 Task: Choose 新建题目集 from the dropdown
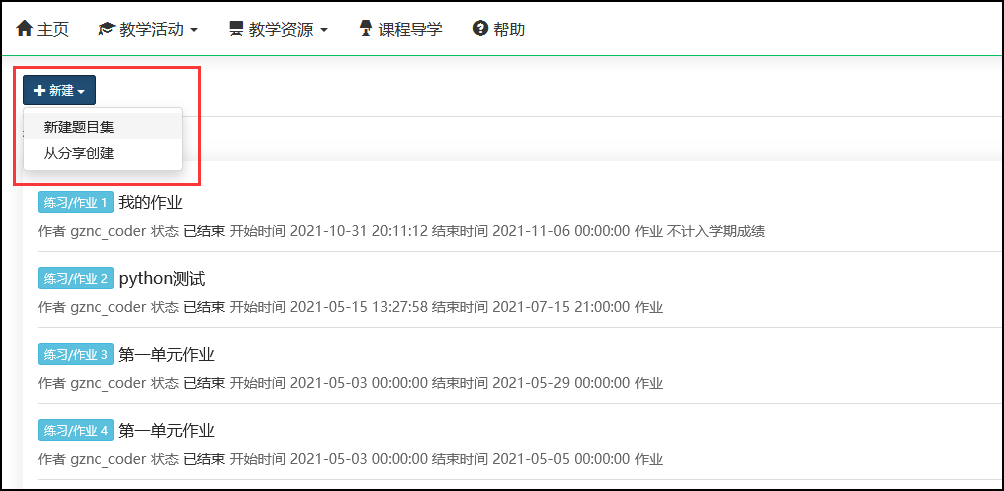coord(103,127)
